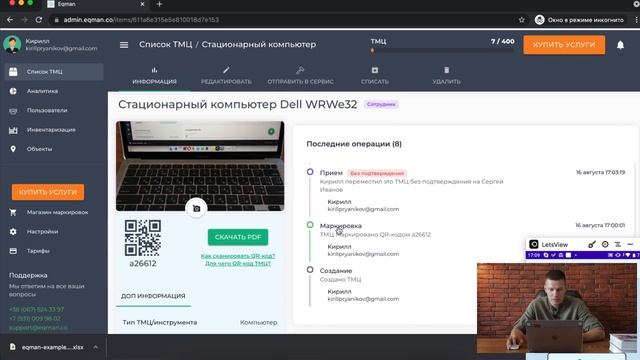Click the LetsView brush icon
Image resolution: width=640 pixels, height=360 pixels.
591,244
